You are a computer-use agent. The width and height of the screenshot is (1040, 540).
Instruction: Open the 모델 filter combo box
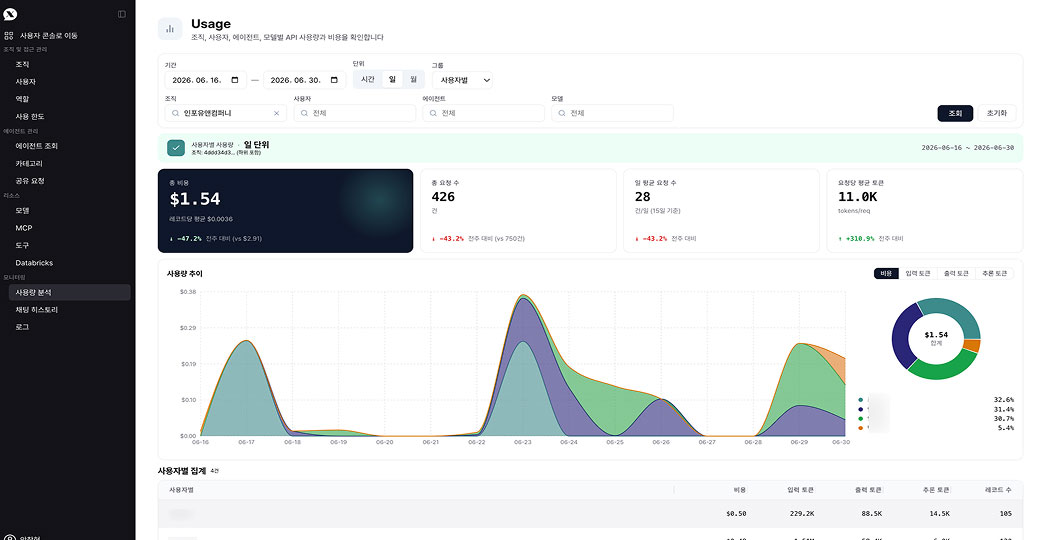(x=612, y=113)
